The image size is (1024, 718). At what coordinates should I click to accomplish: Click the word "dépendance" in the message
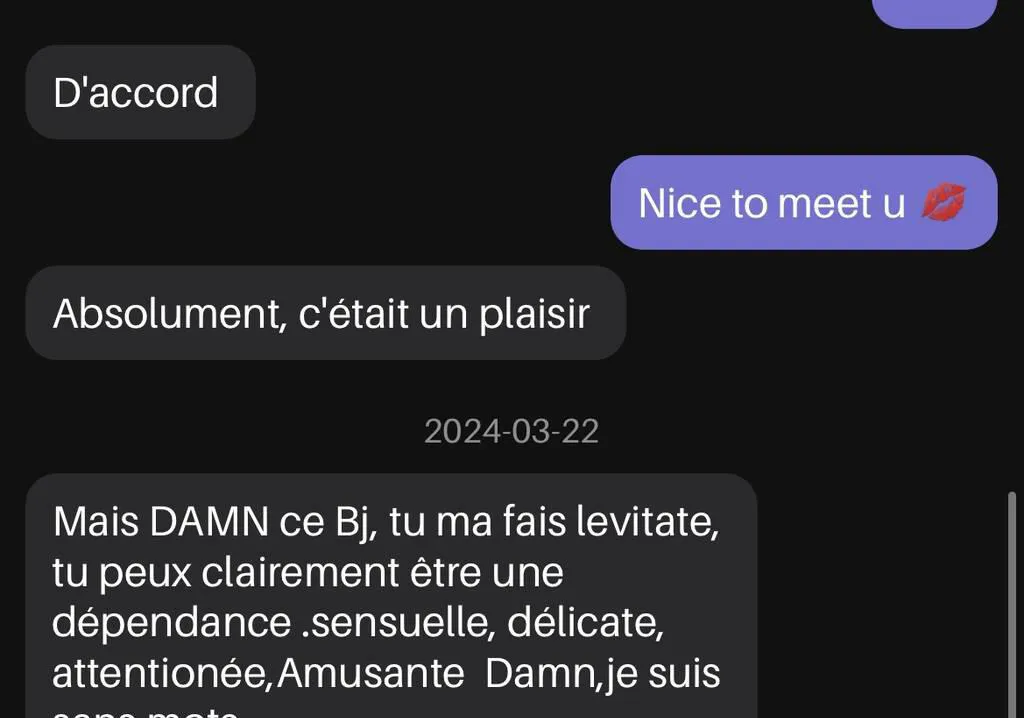click(172, 624)
